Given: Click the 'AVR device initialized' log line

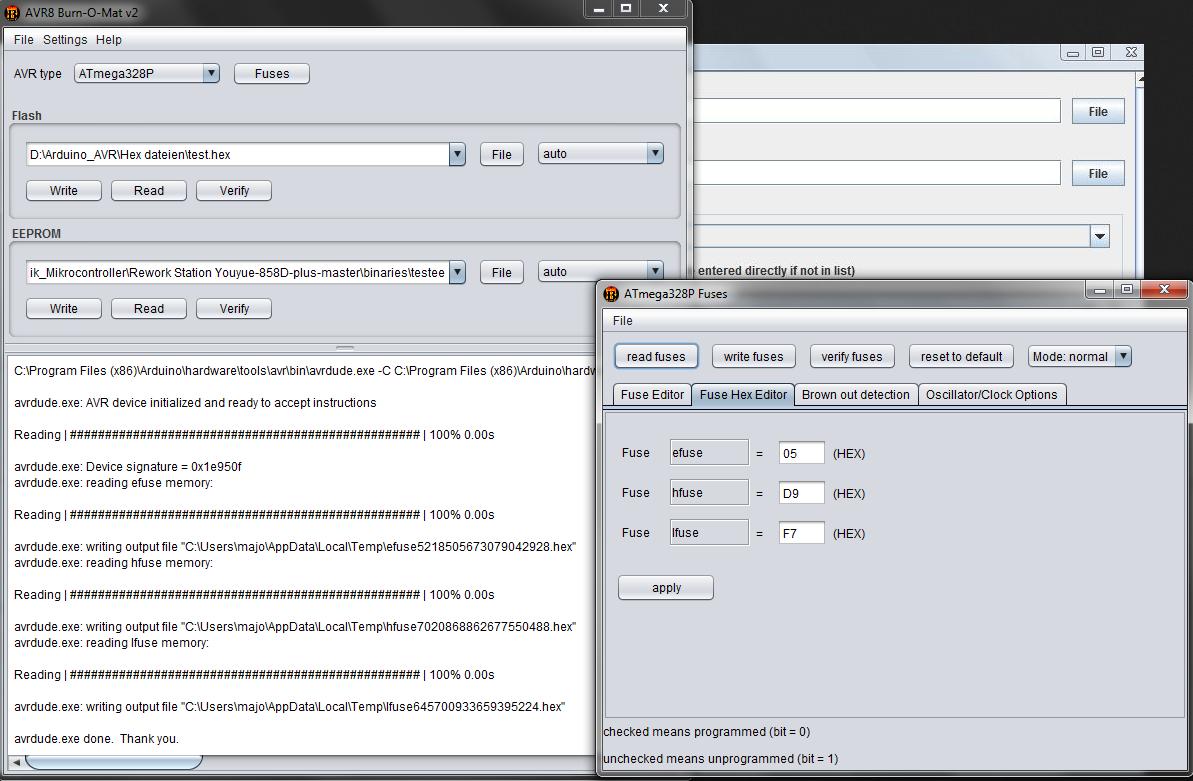Looking at the screenshot, I should (x=195, y=403).
